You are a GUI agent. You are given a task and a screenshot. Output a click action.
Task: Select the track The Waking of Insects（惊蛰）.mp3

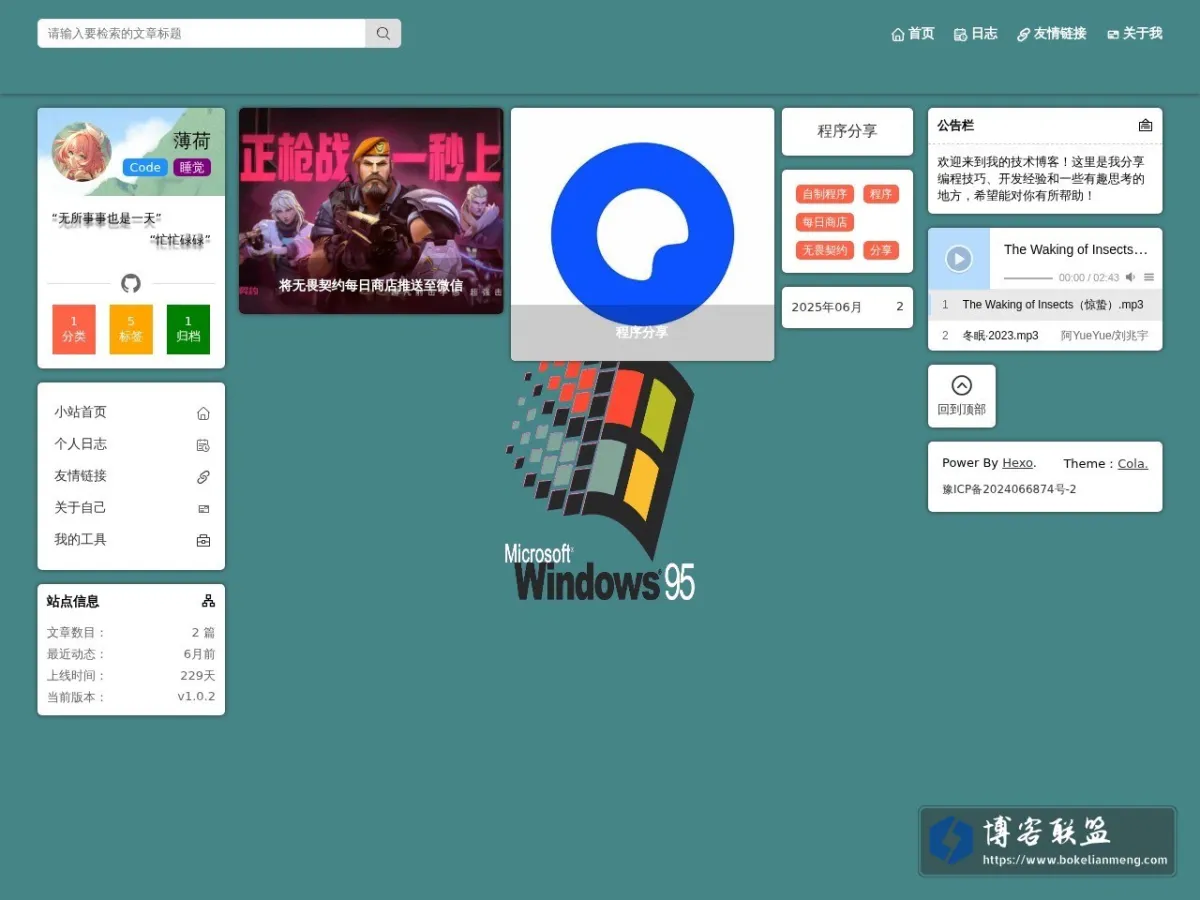1046,305
